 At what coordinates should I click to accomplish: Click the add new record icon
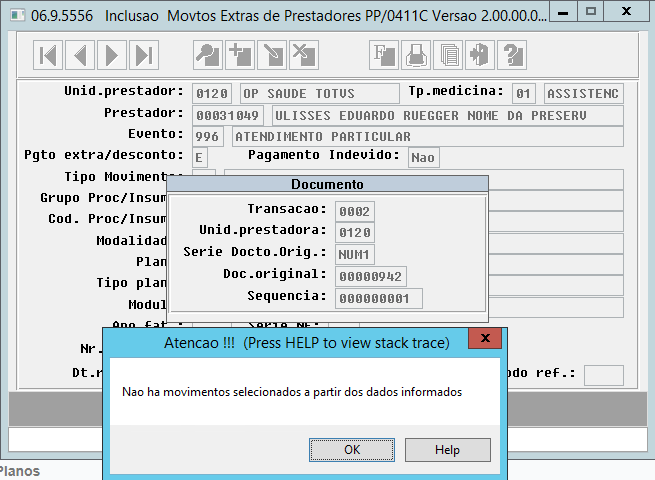[x=240, y=55]
